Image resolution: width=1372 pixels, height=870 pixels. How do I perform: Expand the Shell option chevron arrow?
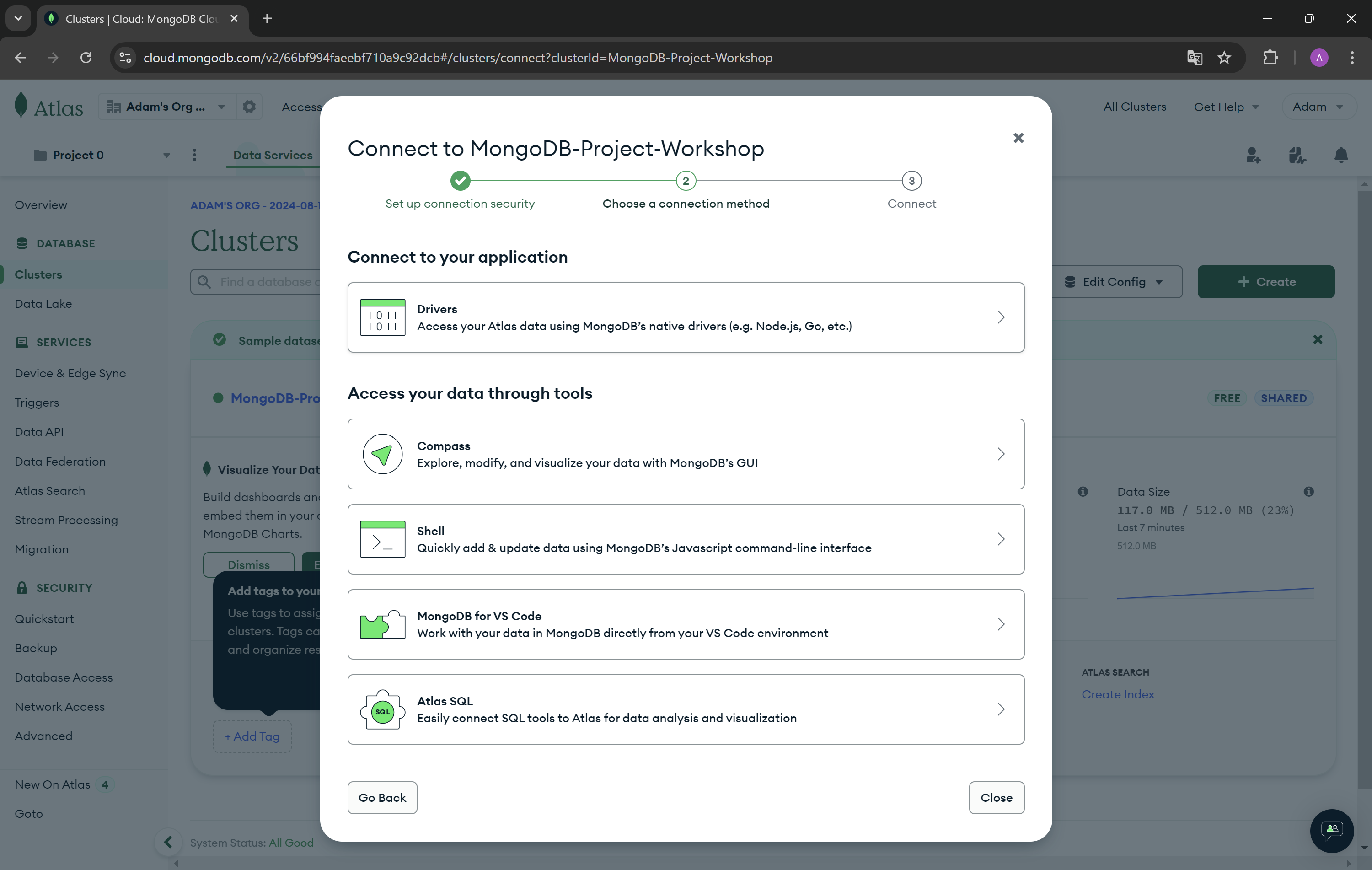coord(1001,539)
